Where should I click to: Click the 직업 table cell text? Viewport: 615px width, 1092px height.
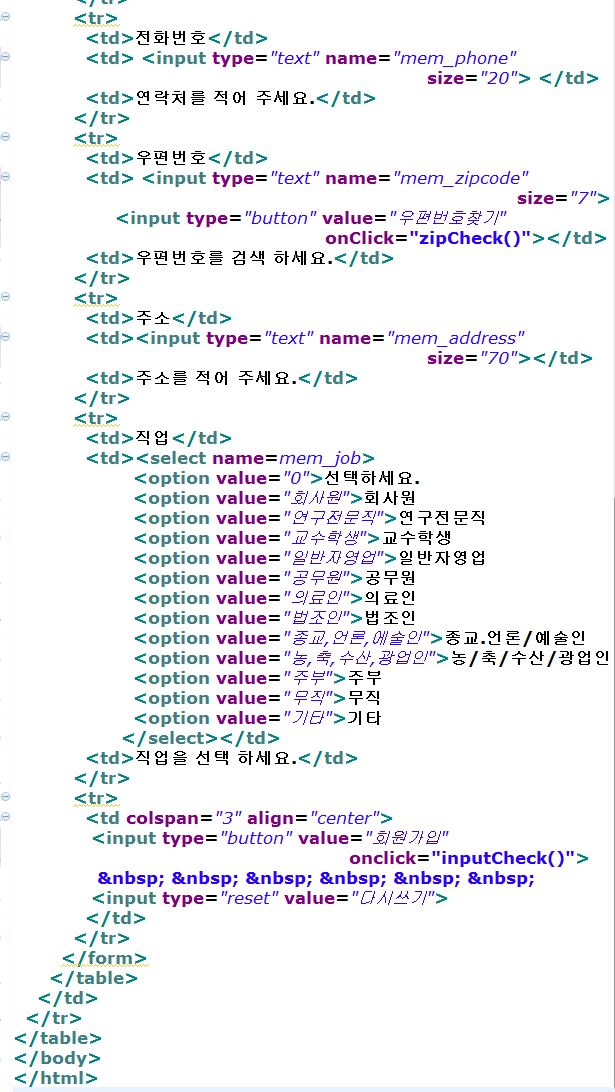click(x=151, y=438)
